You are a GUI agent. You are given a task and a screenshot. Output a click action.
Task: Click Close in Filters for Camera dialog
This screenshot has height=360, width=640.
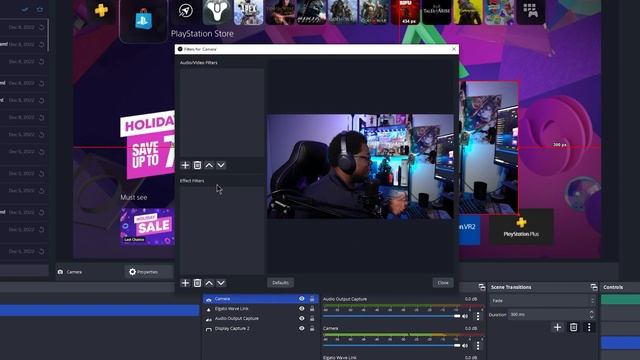(443, 282)
